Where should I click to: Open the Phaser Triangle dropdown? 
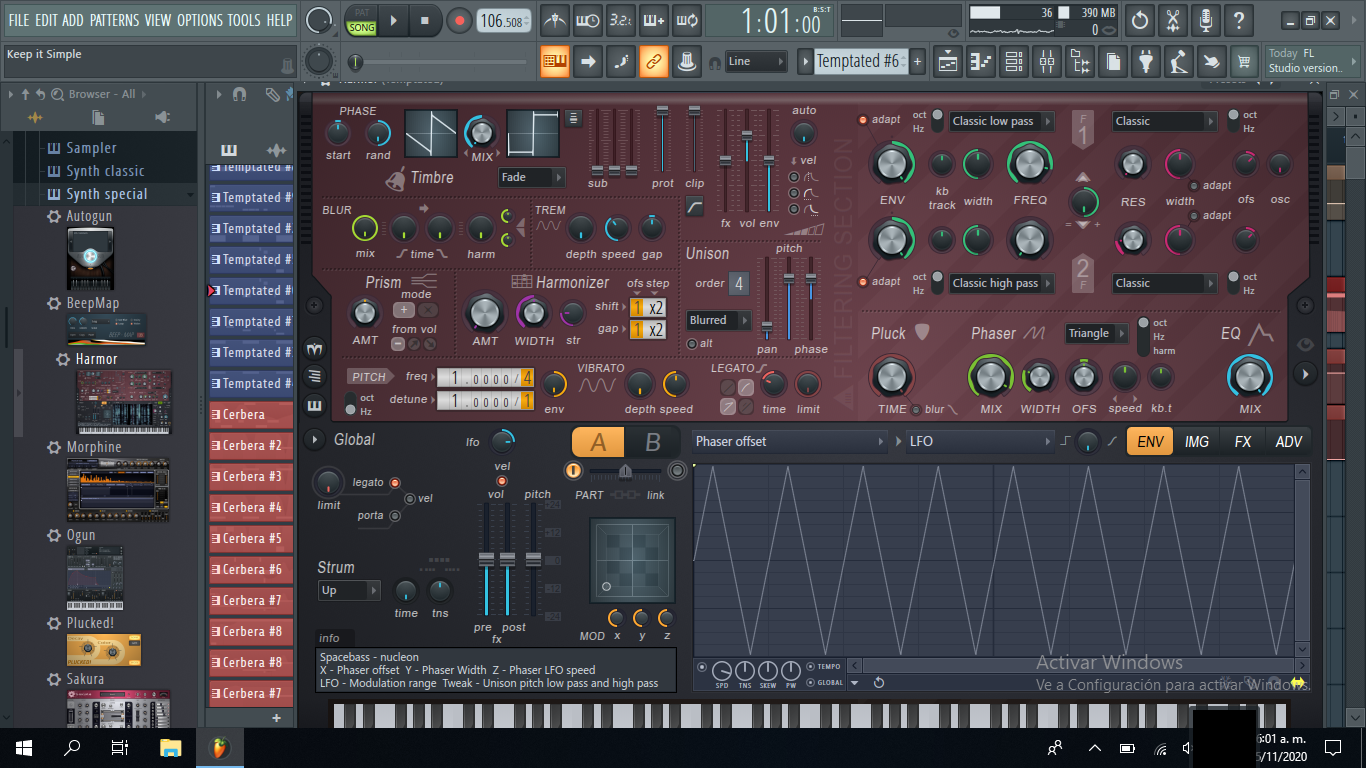pos(1097,333)
